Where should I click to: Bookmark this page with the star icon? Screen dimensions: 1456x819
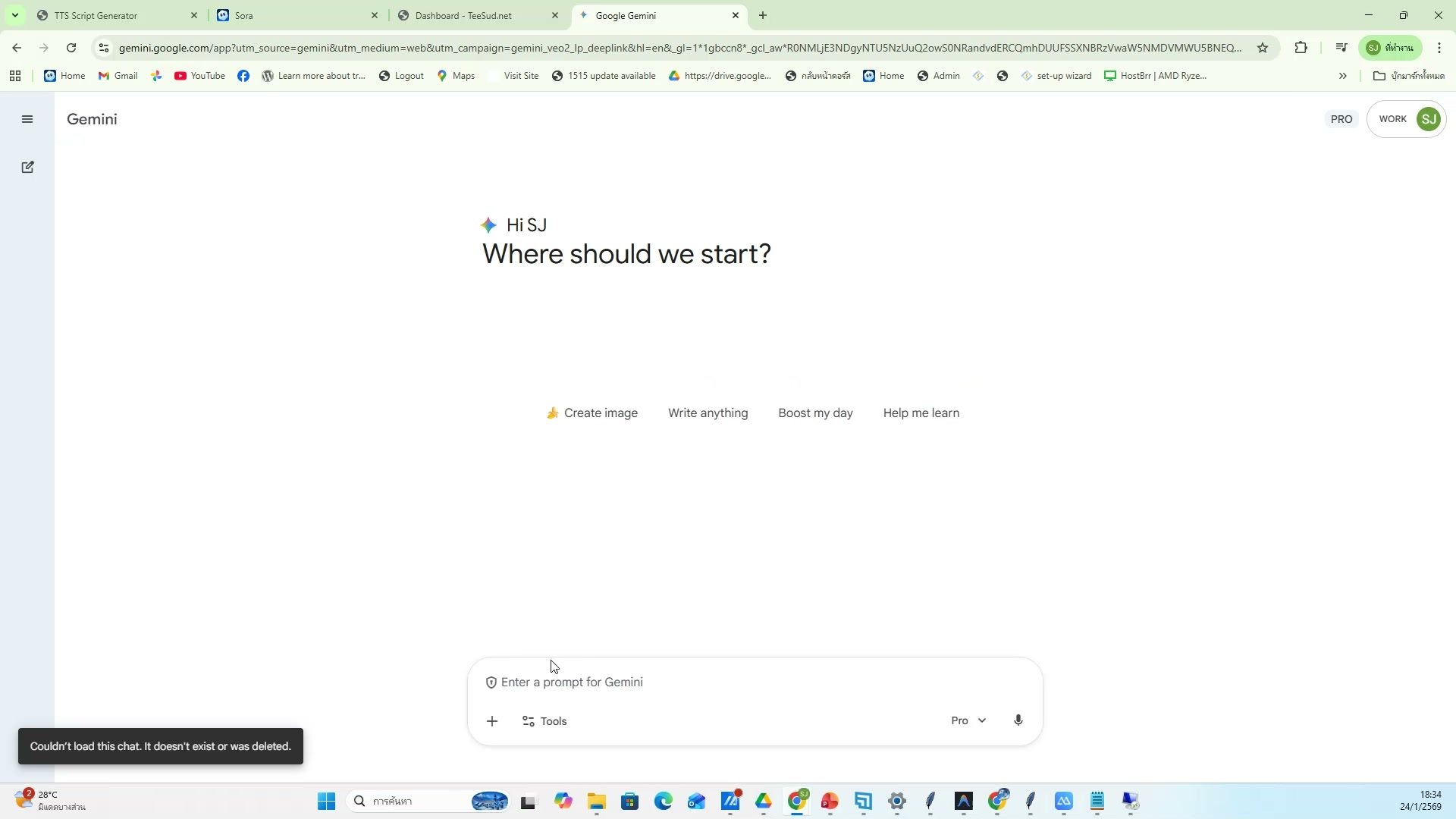1263,48
